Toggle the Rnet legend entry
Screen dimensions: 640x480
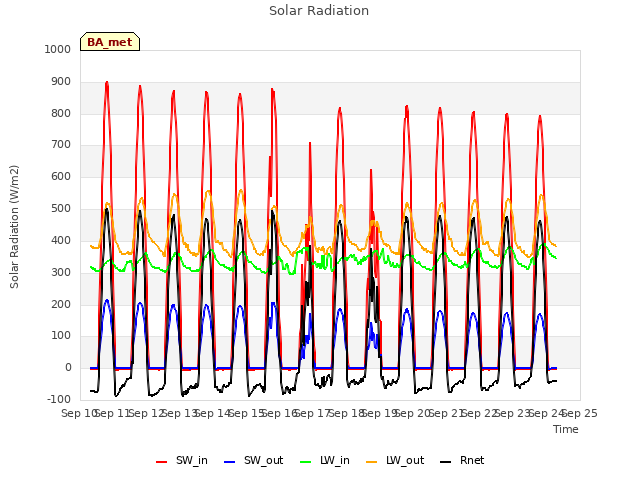tap(462, 460)
